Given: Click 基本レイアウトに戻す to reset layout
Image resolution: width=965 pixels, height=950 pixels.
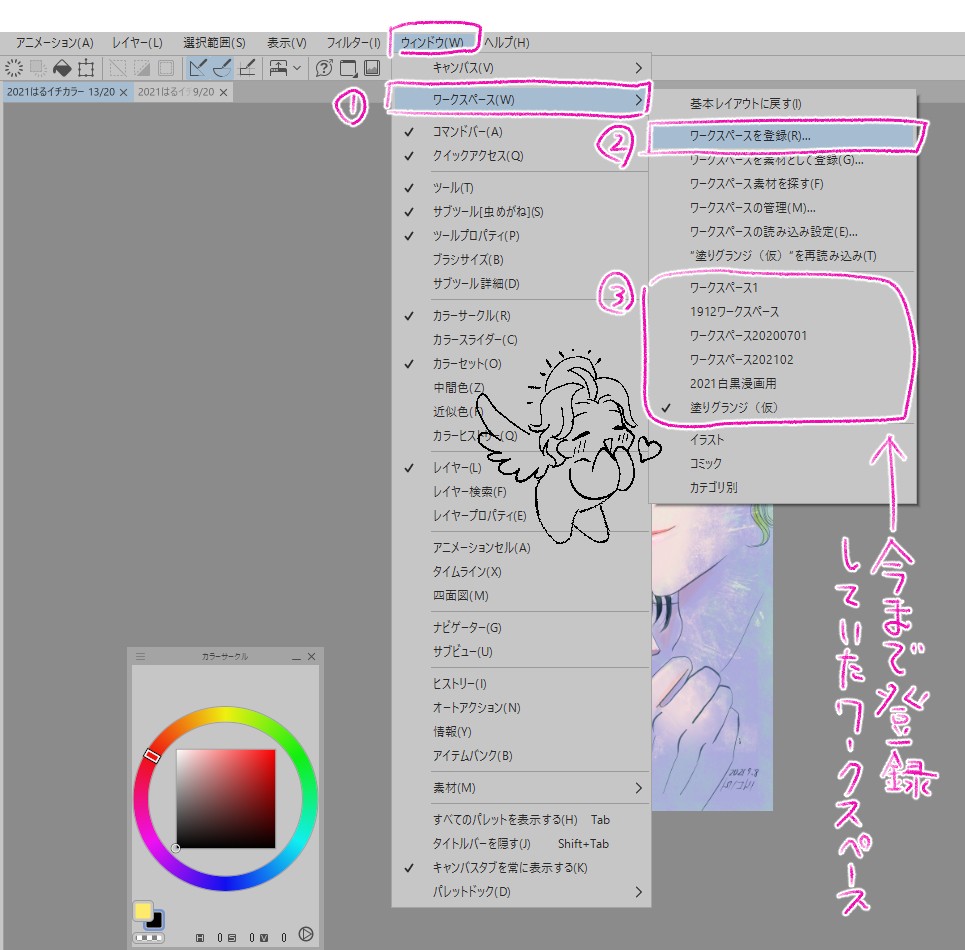Looking at the screenshot, I should coord(748,104).
